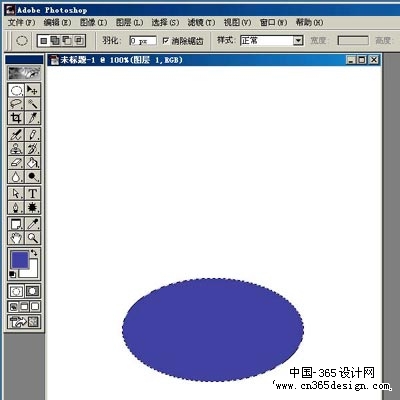
Task: Switch to Quick Mask mode
Action: coord(32,291)
